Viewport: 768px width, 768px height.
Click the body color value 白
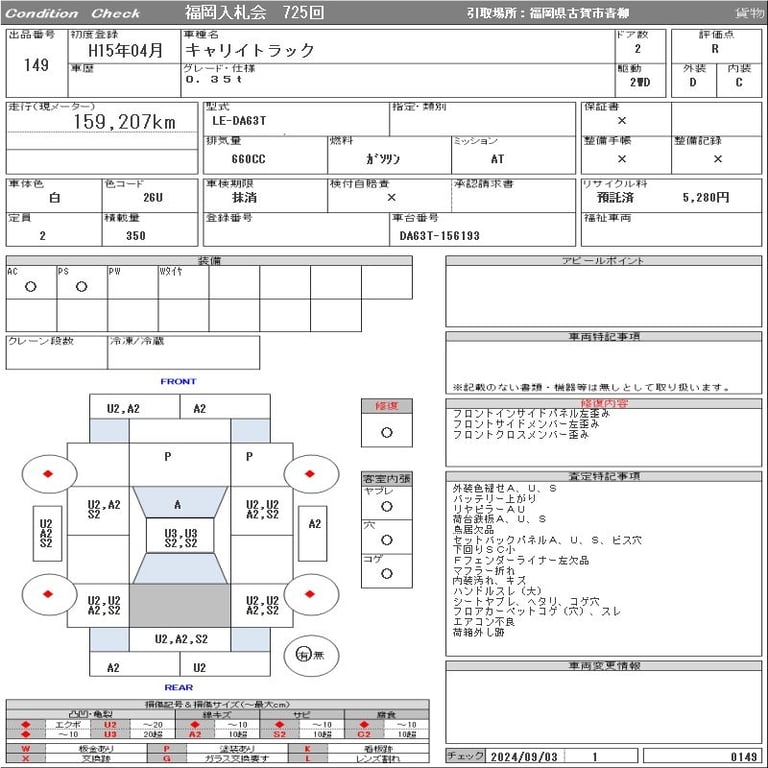coord(54,197)
